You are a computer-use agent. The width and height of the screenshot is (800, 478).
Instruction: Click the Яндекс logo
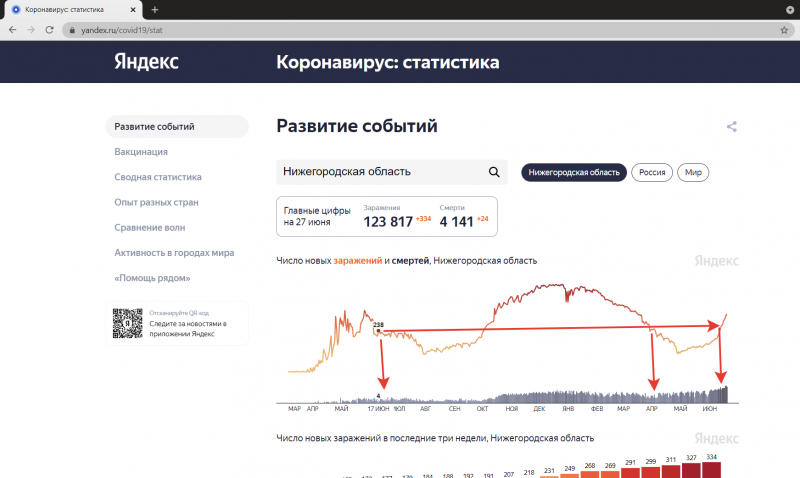coord(146,62)
